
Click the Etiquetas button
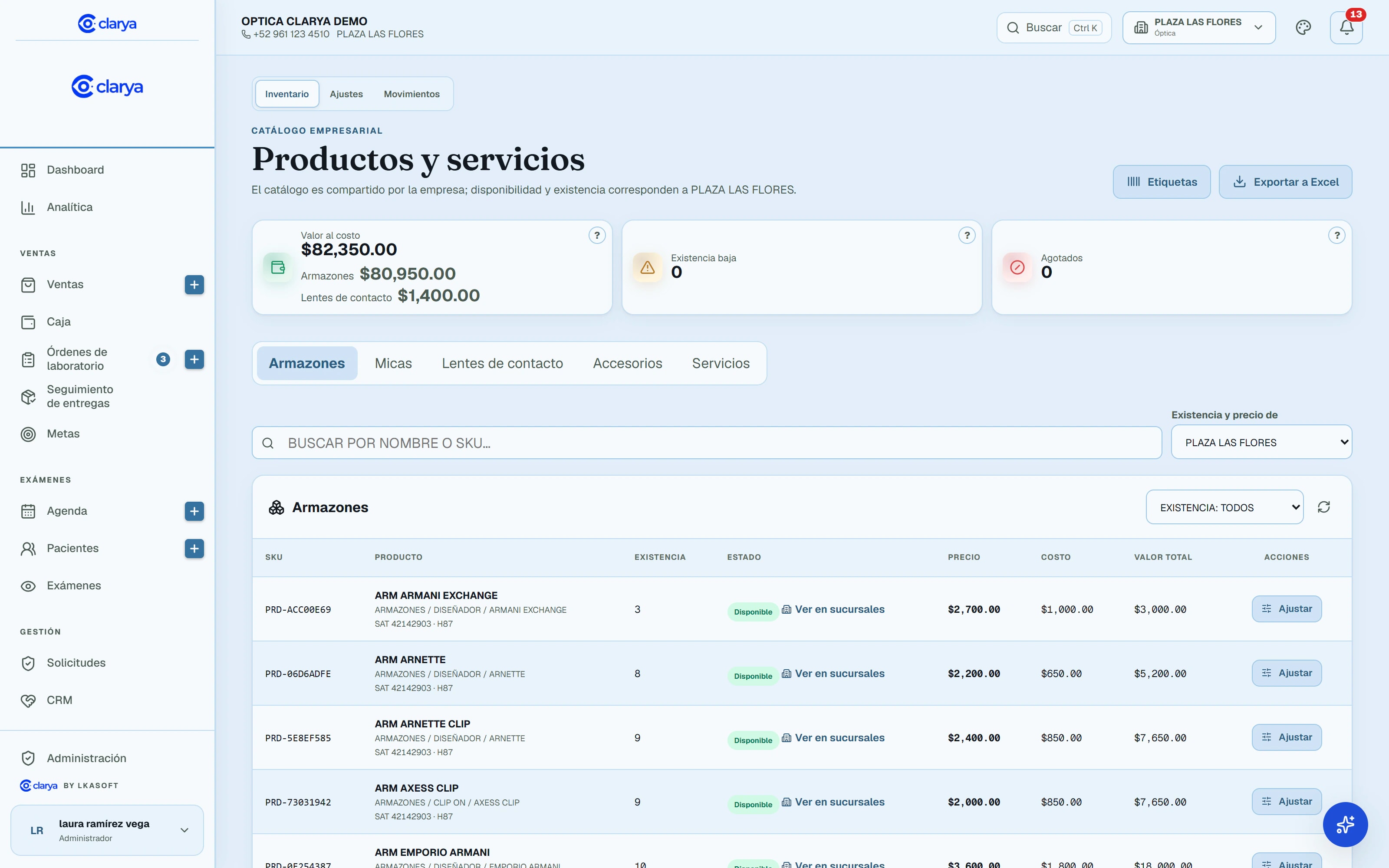(x=1162, y=182)
